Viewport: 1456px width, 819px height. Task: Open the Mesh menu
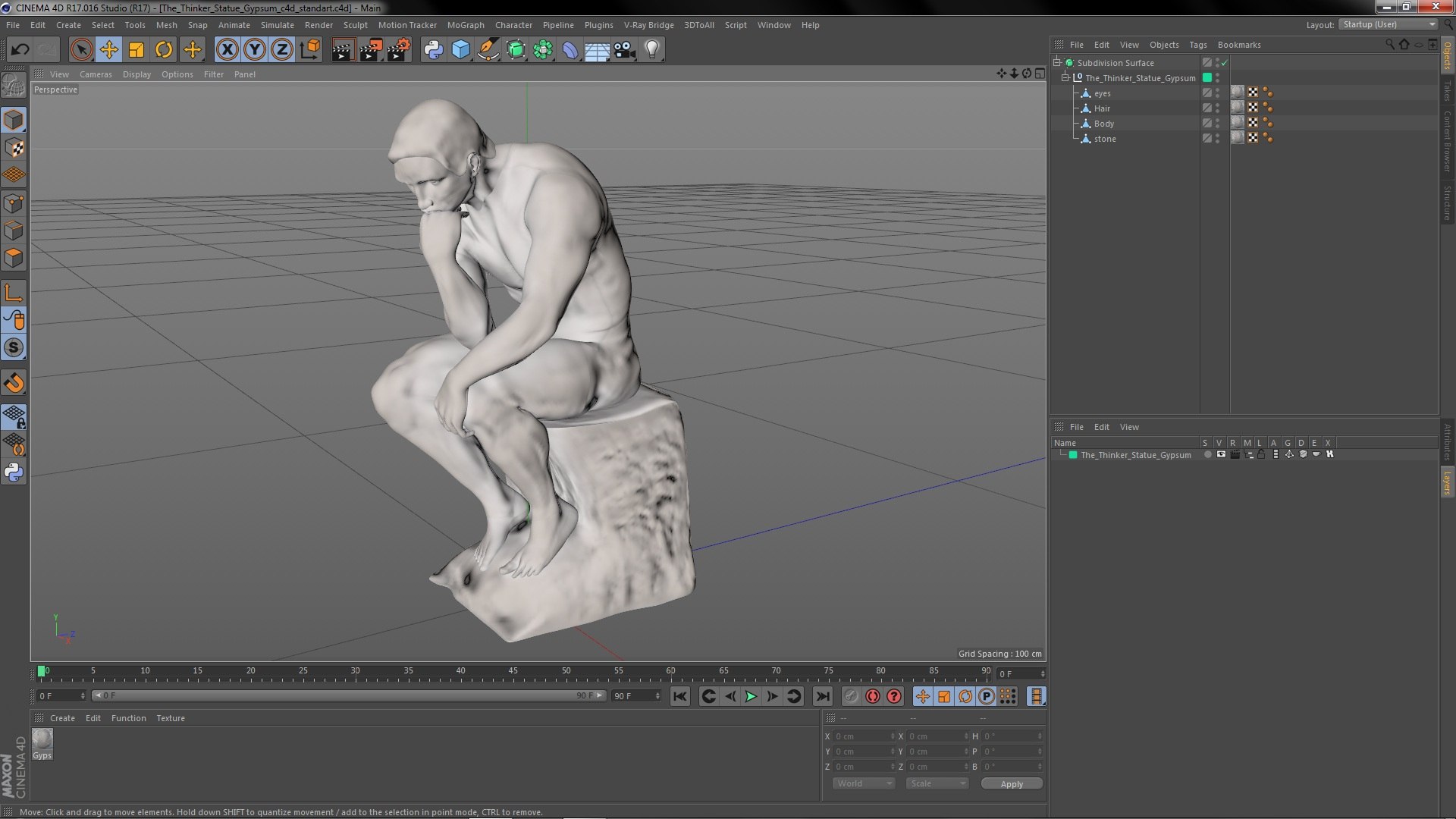(x=166, y=25)
